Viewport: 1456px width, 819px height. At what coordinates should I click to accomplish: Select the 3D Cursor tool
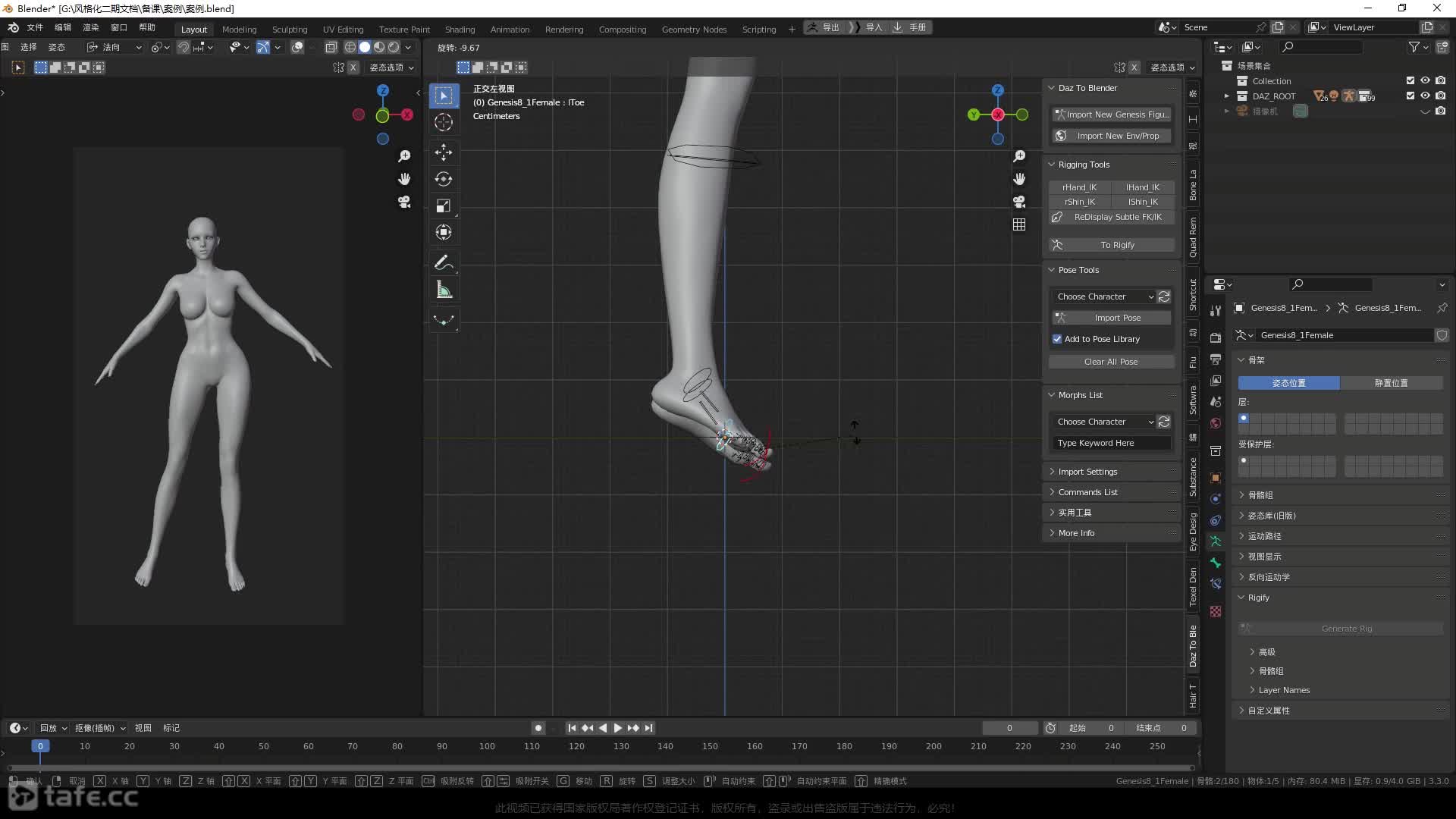pyautogui.click(x=444, y=122)
